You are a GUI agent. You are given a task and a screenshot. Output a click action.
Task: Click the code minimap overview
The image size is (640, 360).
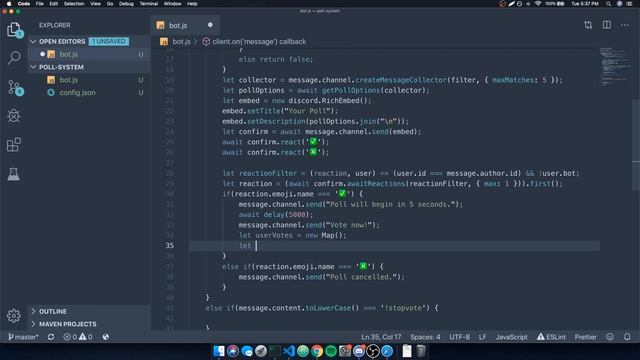(x=615, y=66)
